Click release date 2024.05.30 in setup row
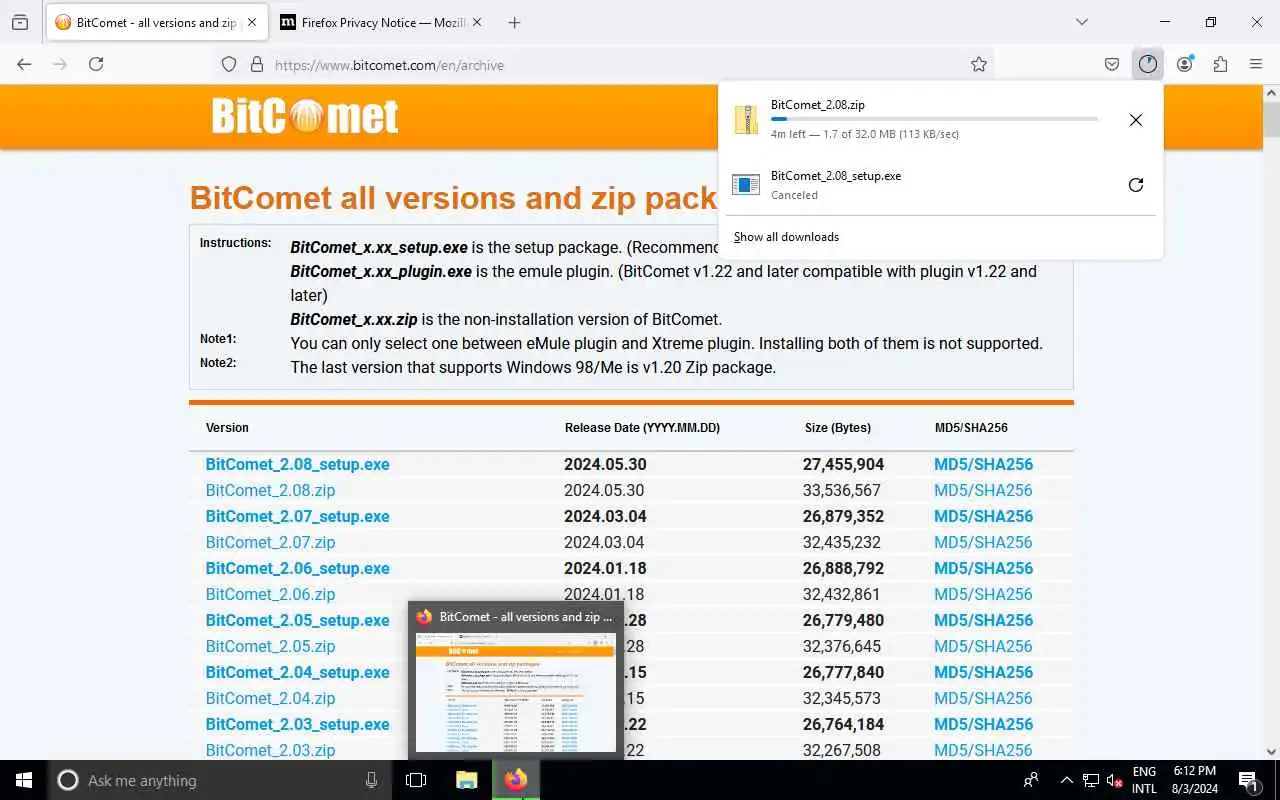This screenshot has height=800, width=1280. (x=605, y=464)
